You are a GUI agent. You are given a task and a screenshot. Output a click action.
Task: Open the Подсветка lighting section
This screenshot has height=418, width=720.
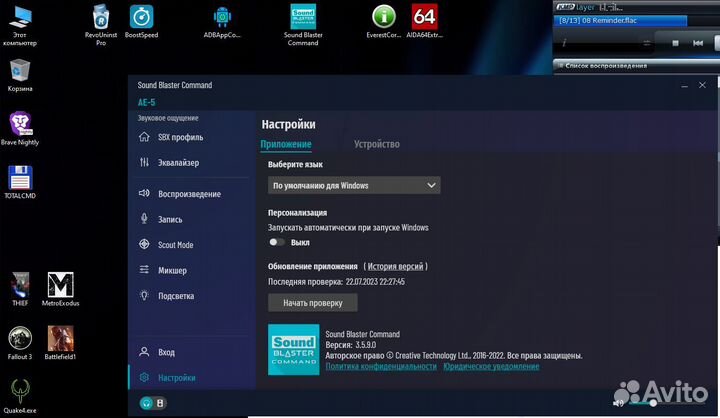point(175,297)
